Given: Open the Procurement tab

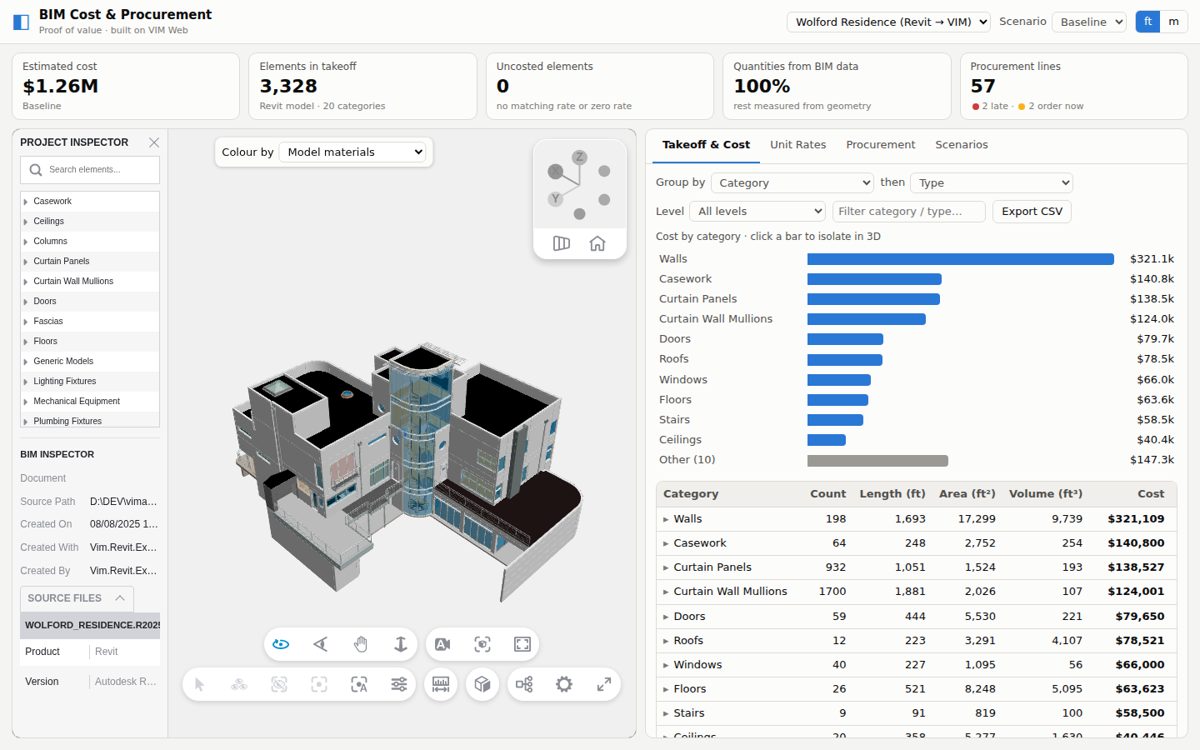Looking at the screenshot, I should (880, 145).
